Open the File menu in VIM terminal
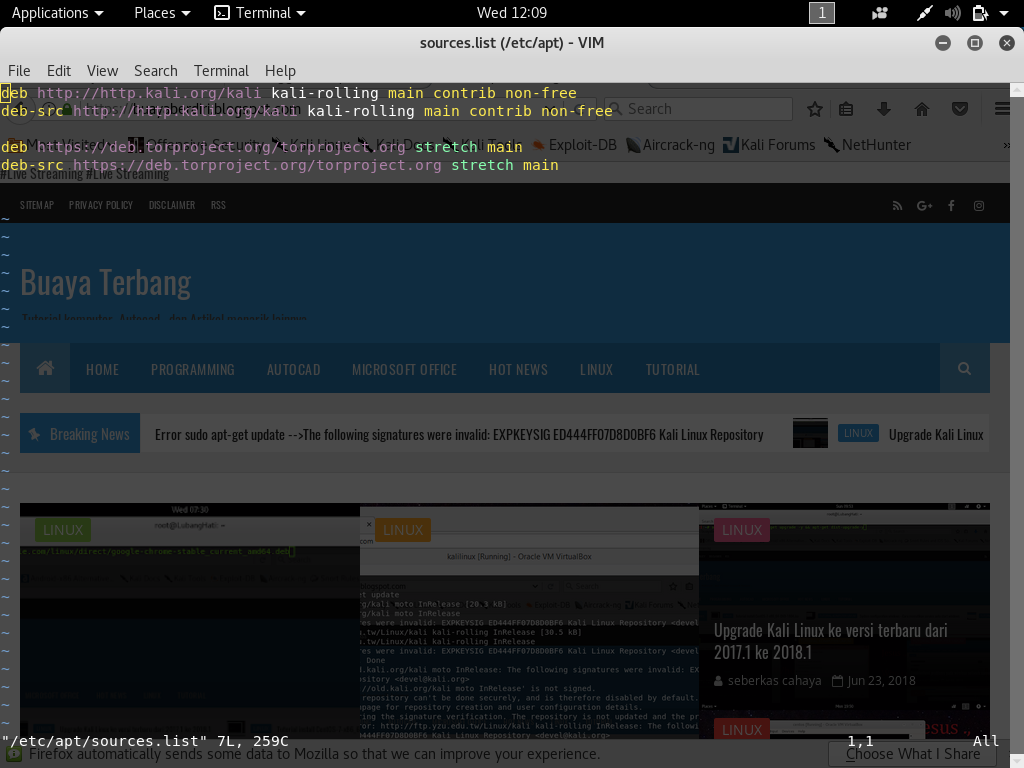 point(19,71)
